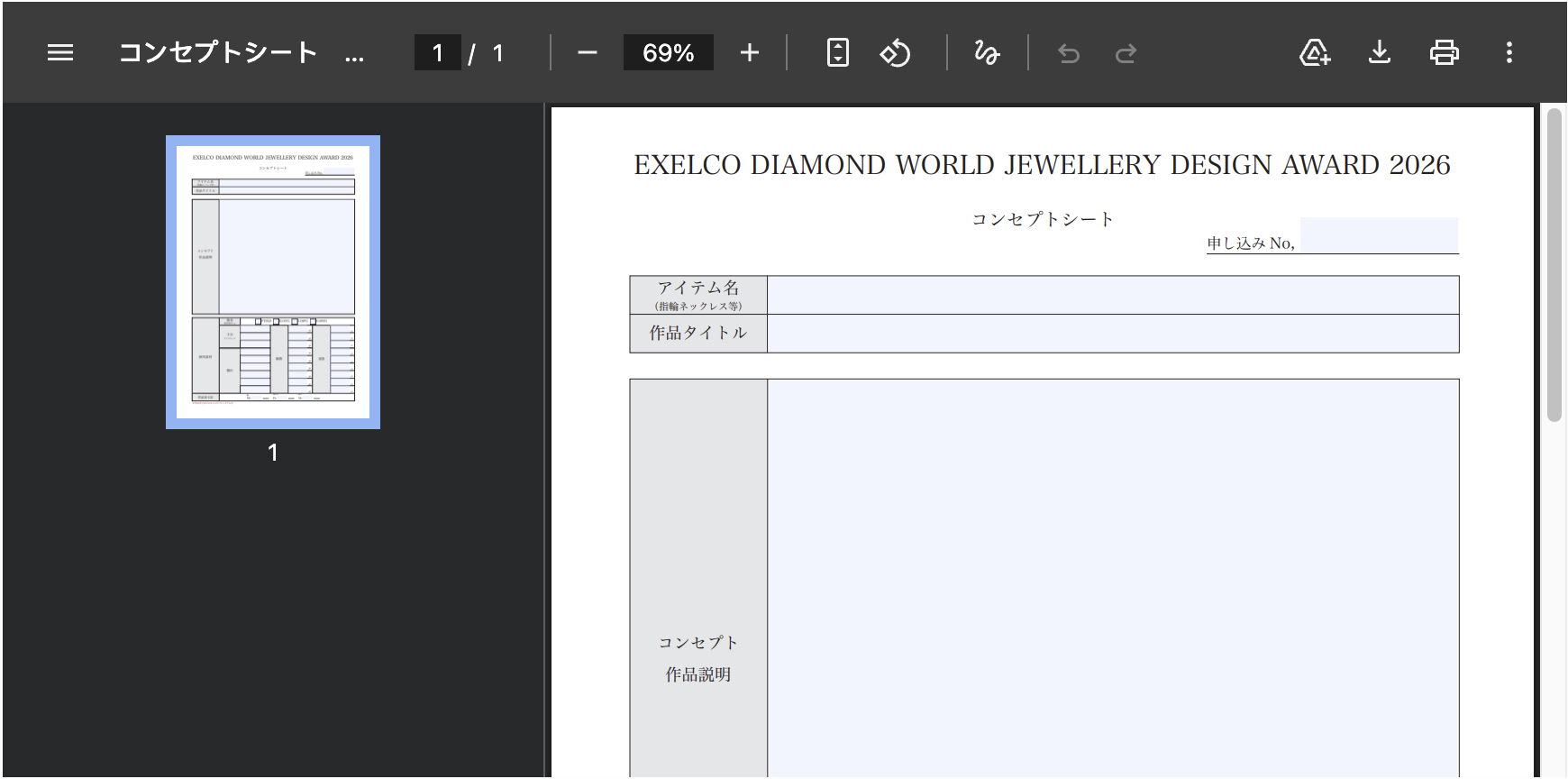The width and height of the screenshot is (1568, 779).
Task: Download the PDF file
Action: coord(1380,53)
